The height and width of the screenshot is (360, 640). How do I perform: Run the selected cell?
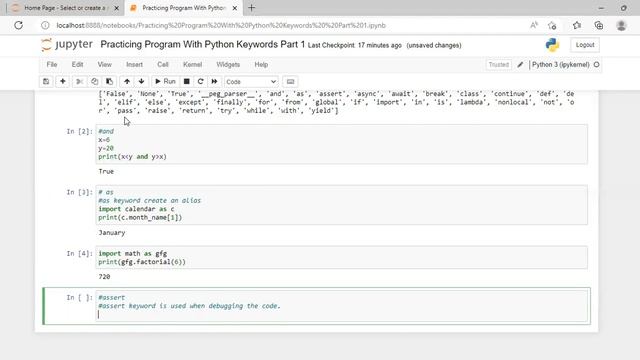(x=165, y=82)
